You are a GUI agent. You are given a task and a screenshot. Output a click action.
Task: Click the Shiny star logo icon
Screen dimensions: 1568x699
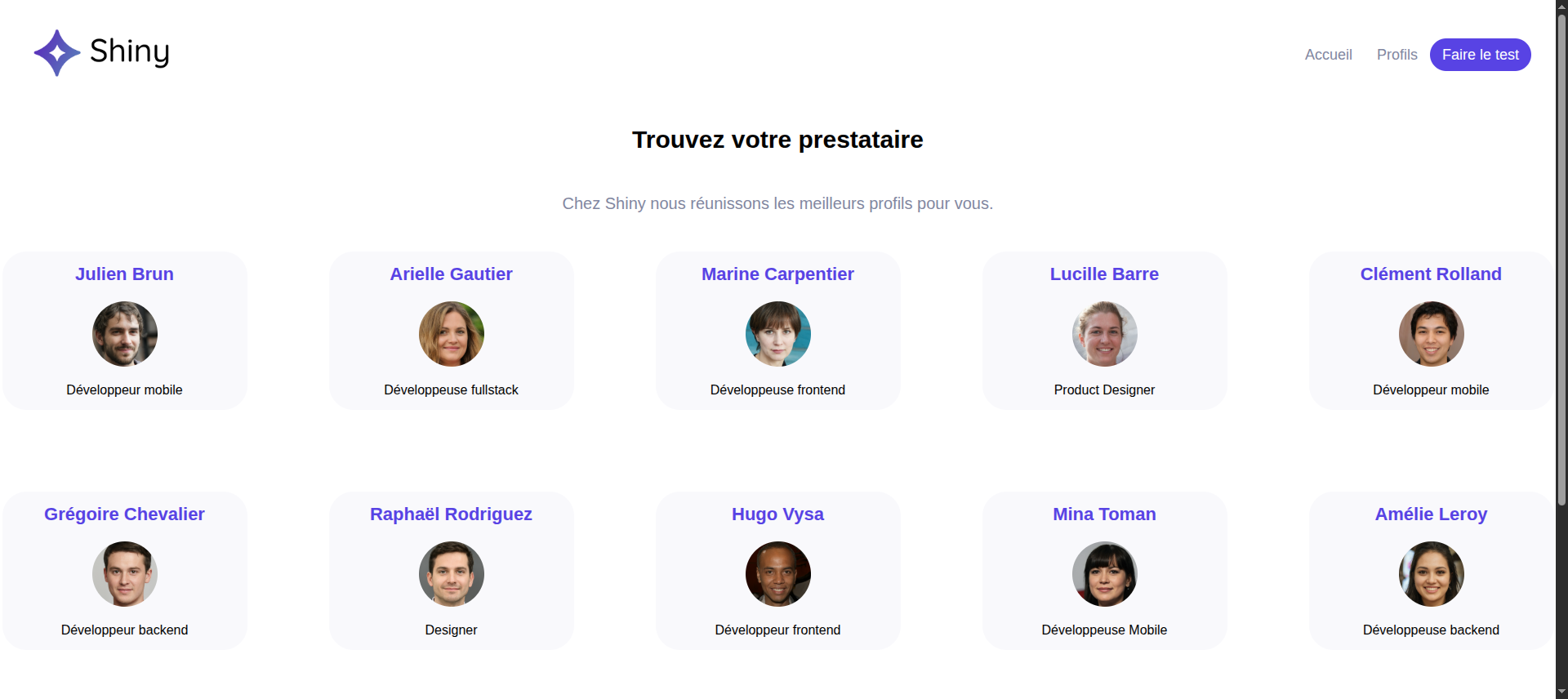[x=56, y=53]
